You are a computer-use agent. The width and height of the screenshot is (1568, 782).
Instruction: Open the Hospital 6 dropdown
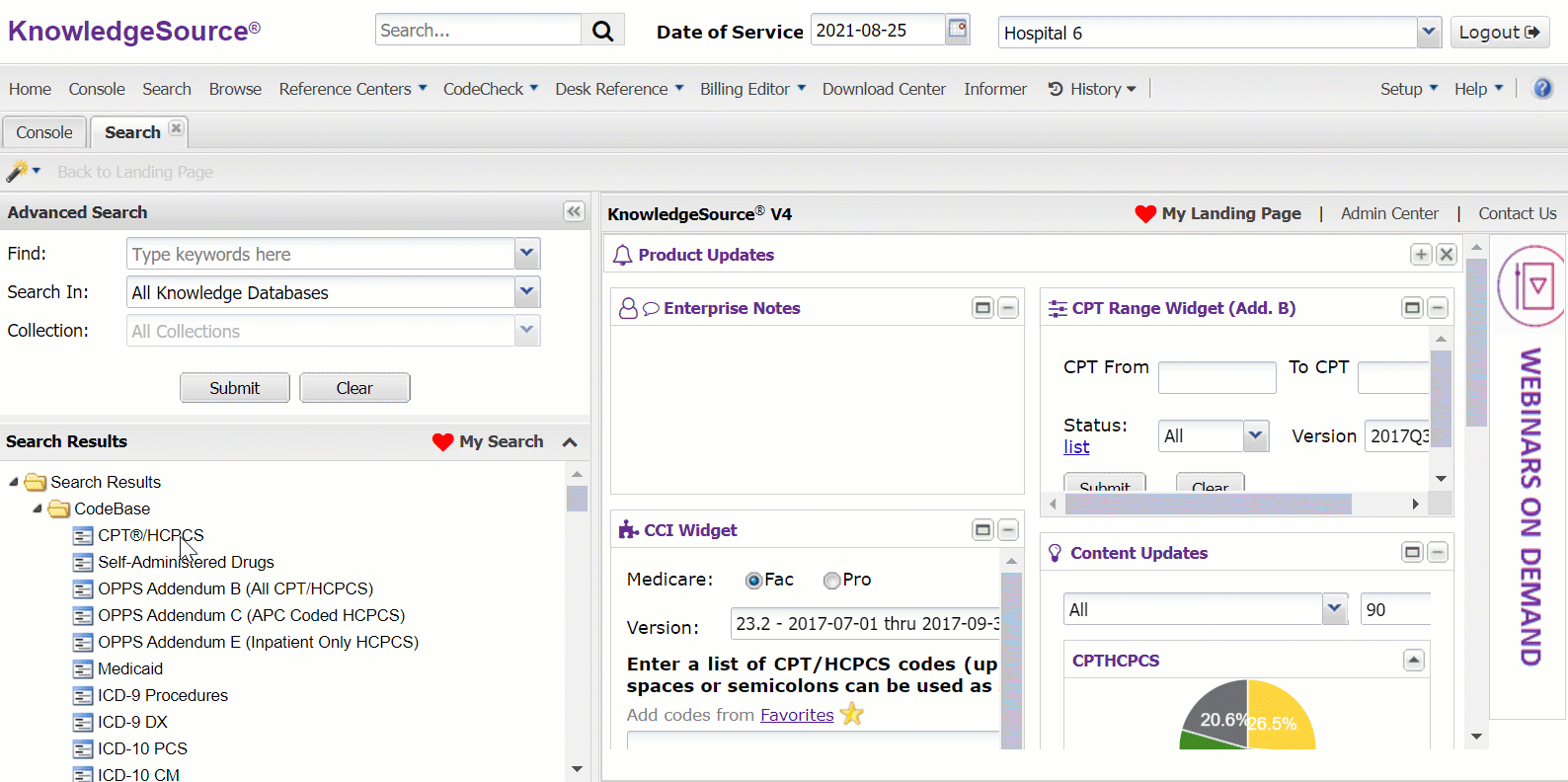(1429, 33)
